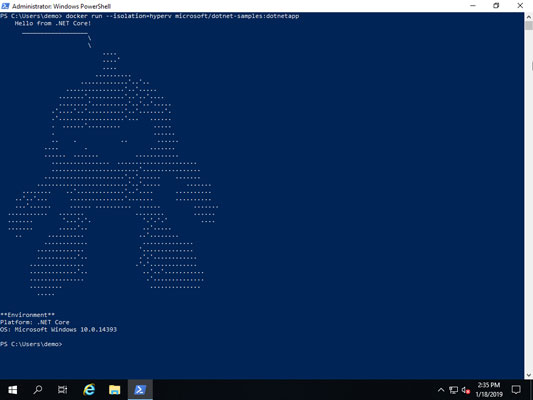Open File Explorer from taskbar
The image size is (533, 400).
(115, 390)
